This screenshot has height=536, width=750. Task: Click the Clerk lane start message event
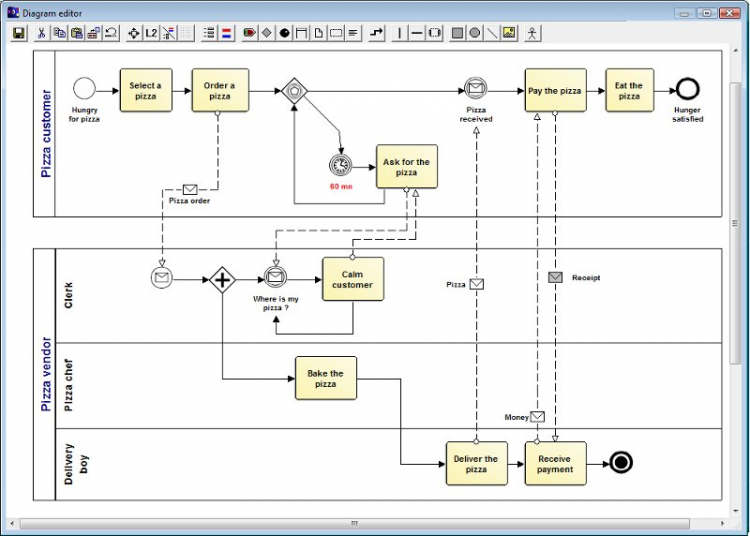162,277
